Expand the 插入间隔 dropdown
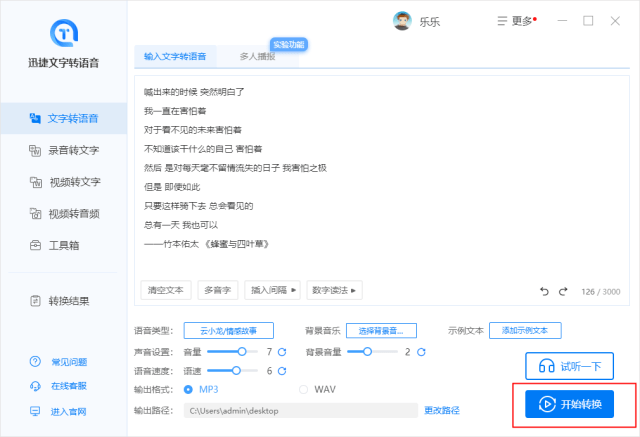The image size is (640, 437). coord(272,290)
